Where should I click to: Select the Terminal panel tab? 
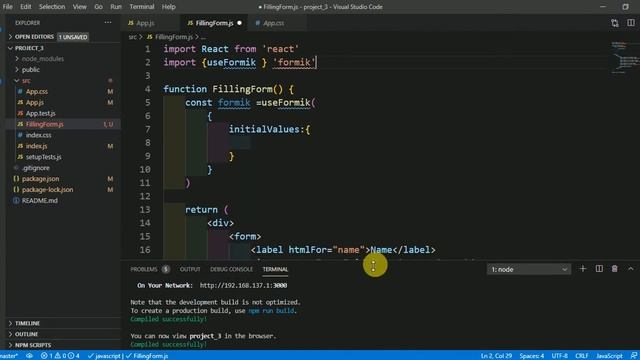click(275, 269)
